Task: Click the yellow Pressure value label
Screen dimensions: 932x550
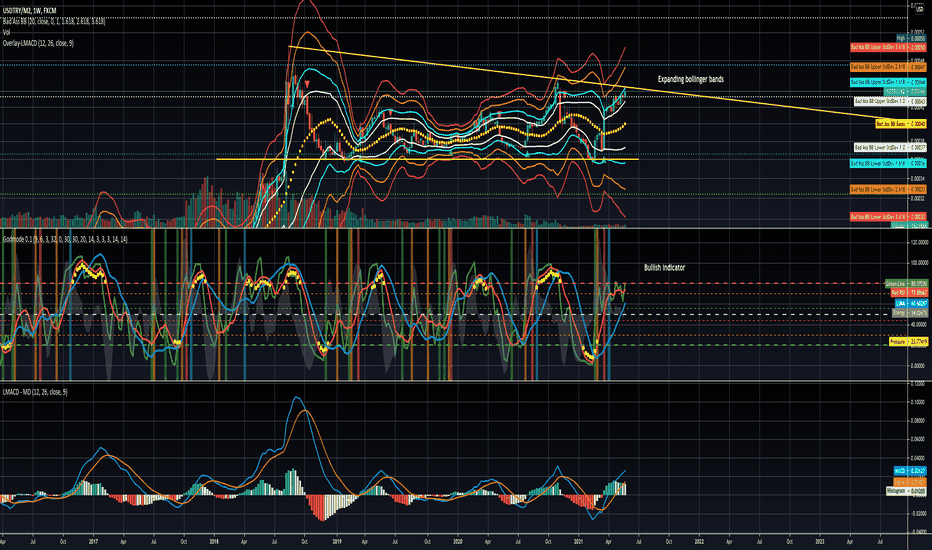Action: coord(909,342)
